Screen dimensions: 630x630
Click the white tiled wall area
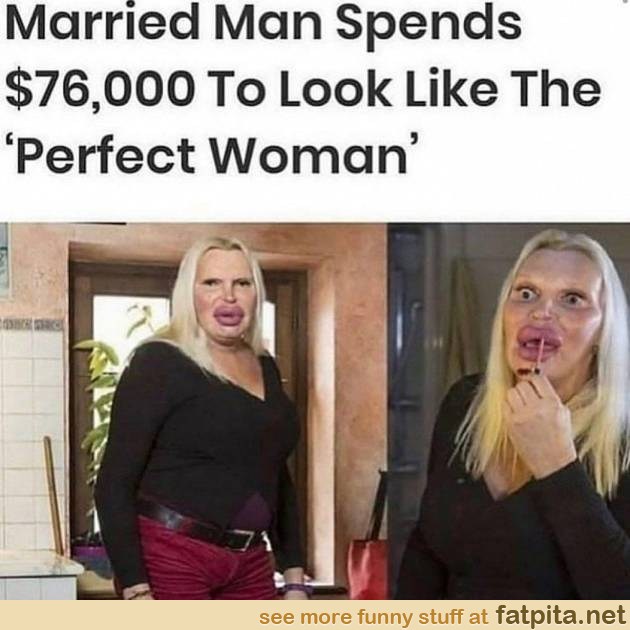[32, 438]
